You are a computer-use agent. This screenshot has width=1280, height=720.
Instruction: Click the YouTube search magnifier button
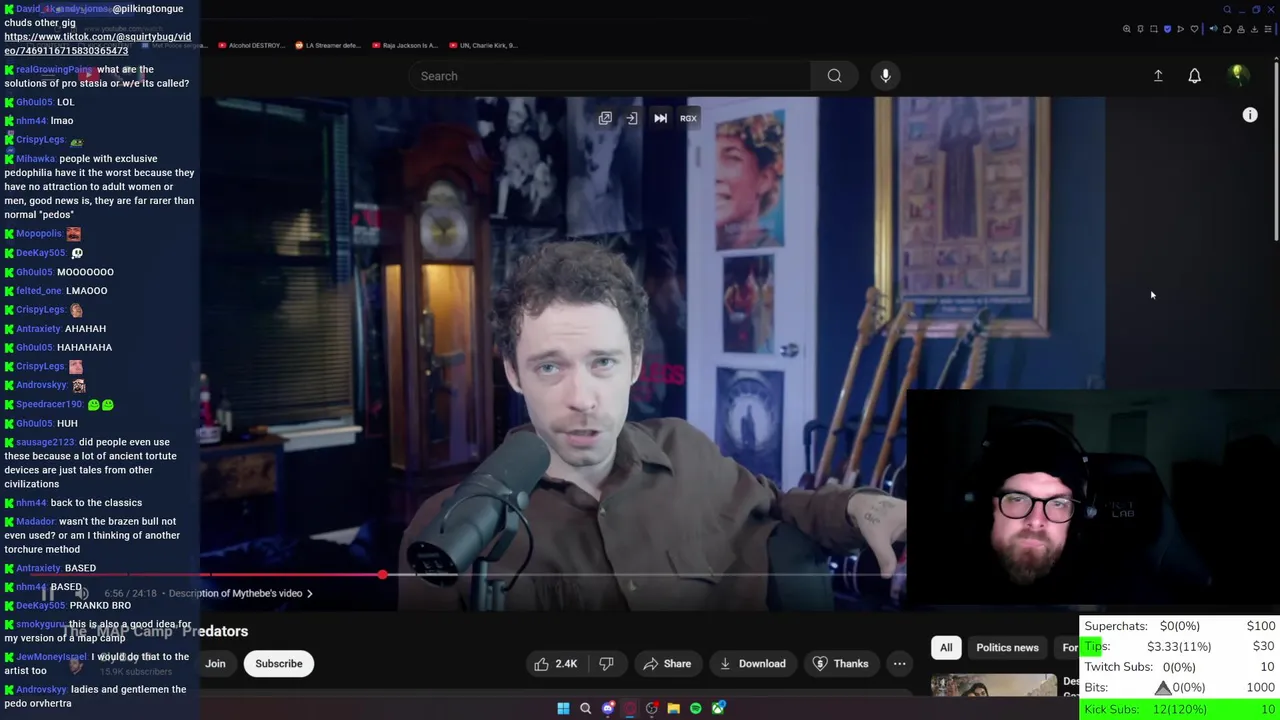pos(834,76)
